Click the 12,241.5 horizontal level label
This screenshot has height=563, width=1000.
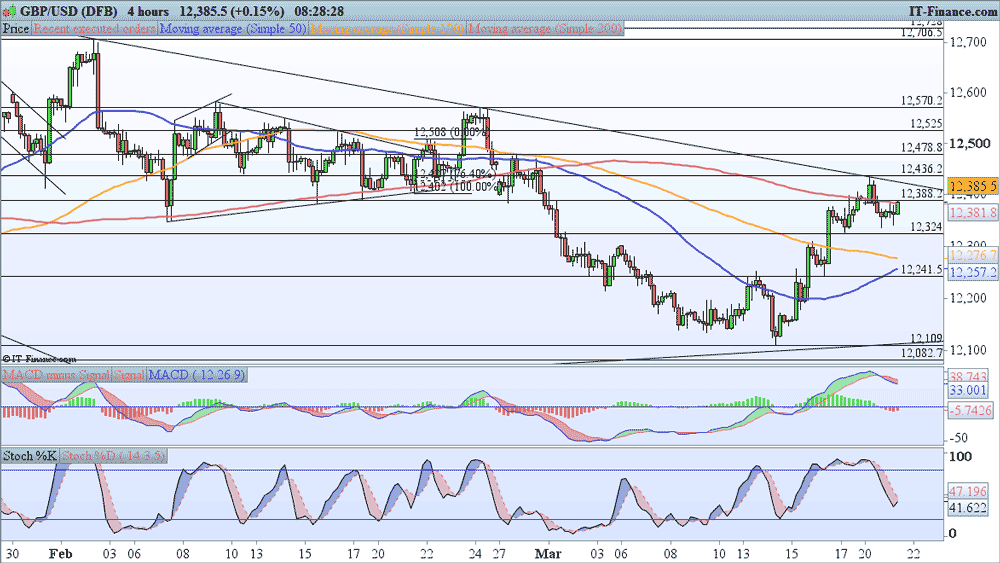[922, 269]
